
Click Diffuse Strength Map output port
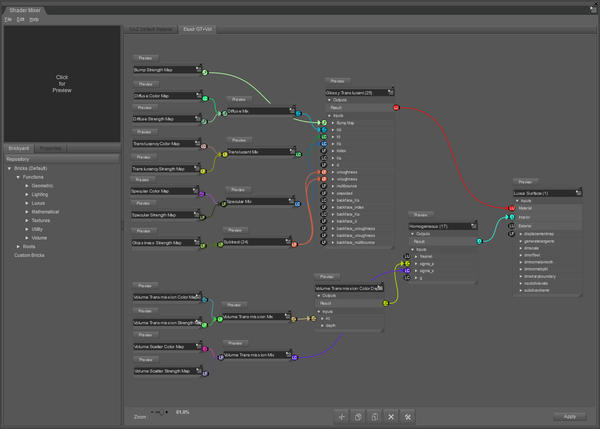204,122
